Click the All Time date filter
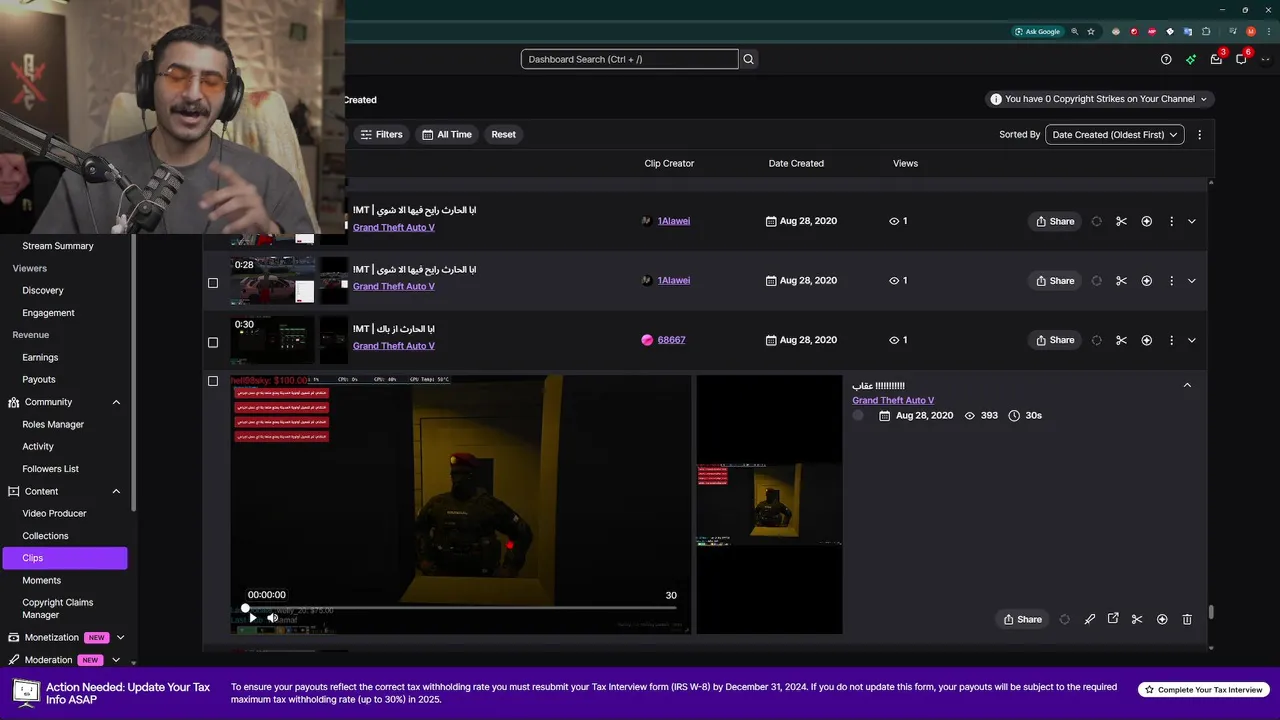The image size is (1280, 720). pyautogui.click(x=447, y=134)
